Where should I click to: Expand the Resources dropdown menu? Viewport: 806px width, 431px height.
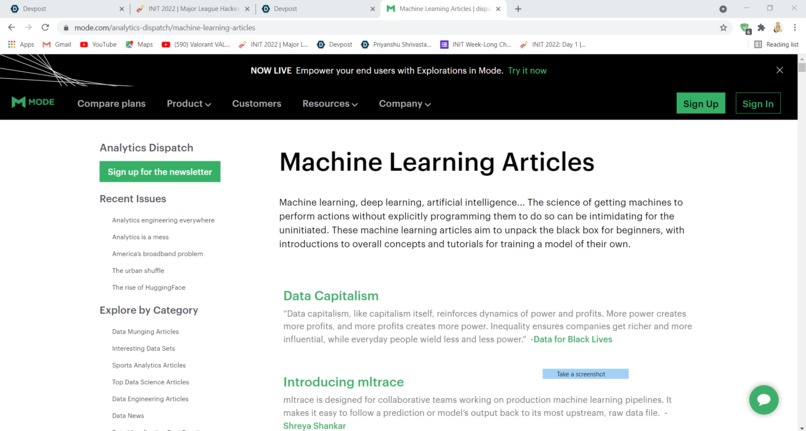point(330,103)
